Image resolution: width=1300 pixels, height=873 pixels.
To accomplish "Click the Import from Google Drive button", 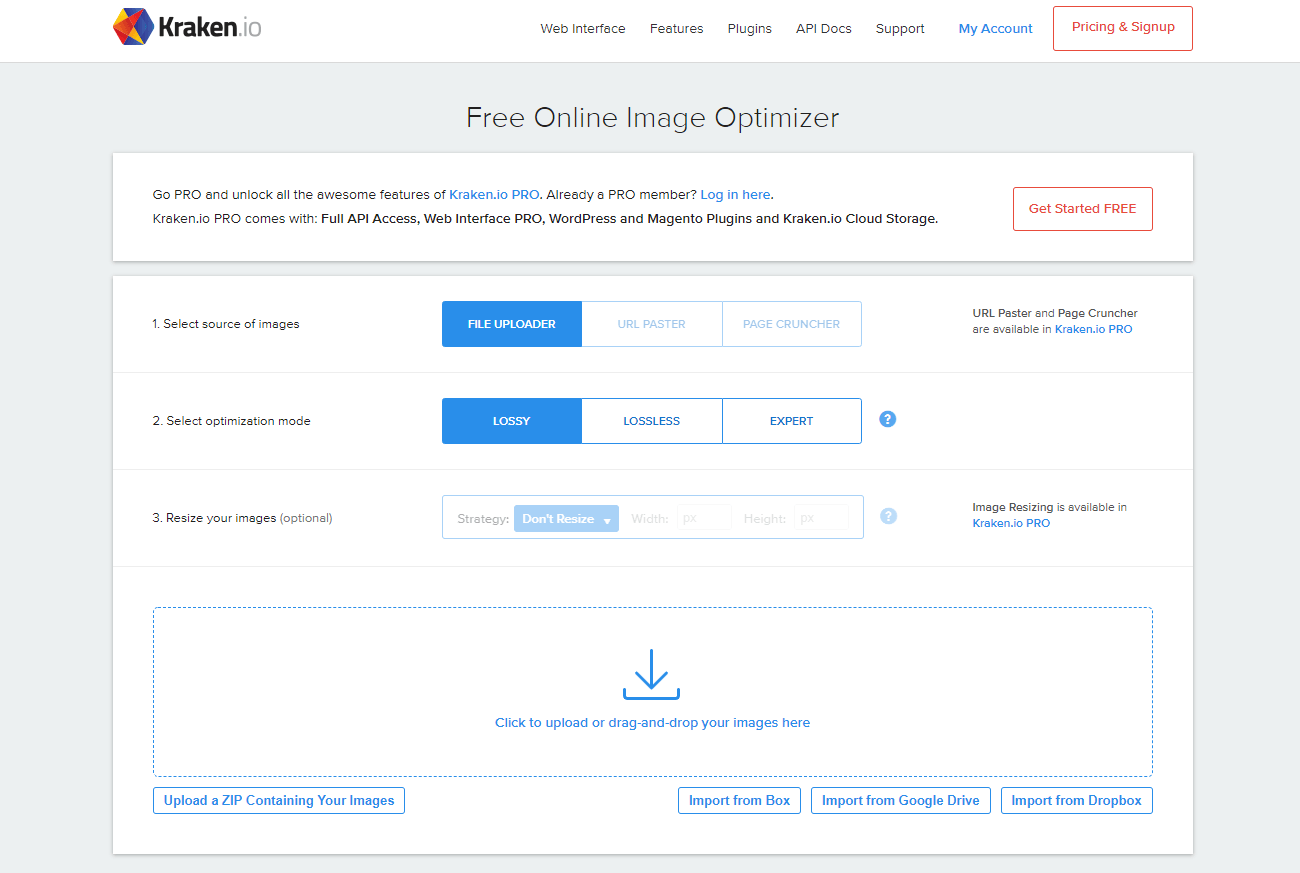I will [x=901, y=800].
